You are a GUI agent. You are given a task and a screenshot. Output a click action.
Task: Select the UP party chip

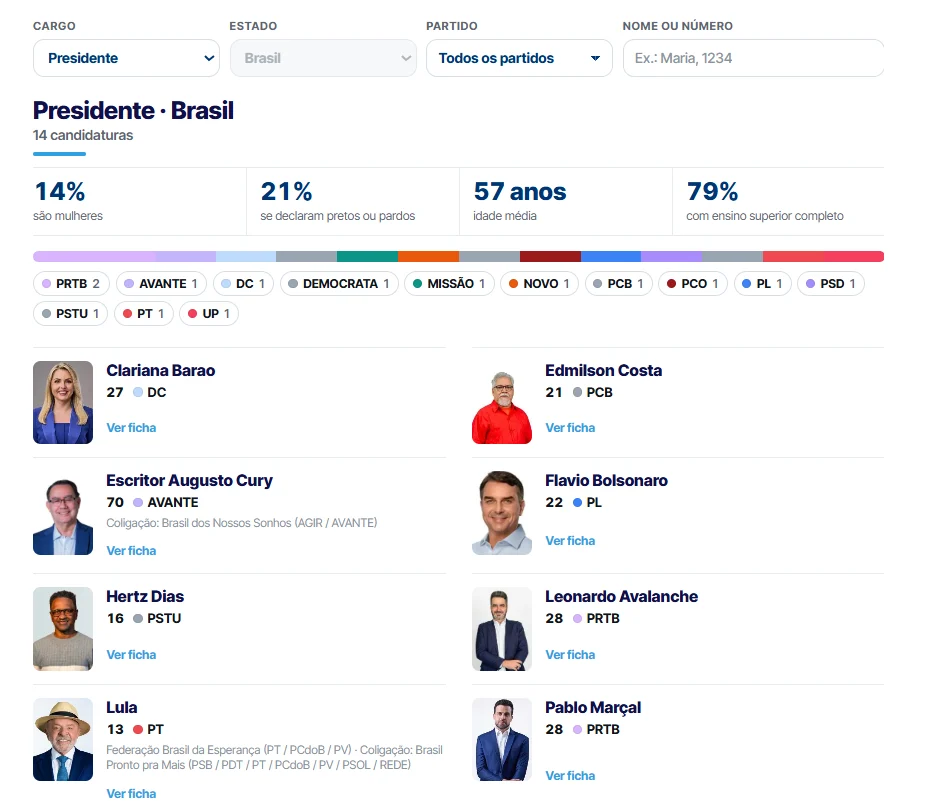coord(209,314)
